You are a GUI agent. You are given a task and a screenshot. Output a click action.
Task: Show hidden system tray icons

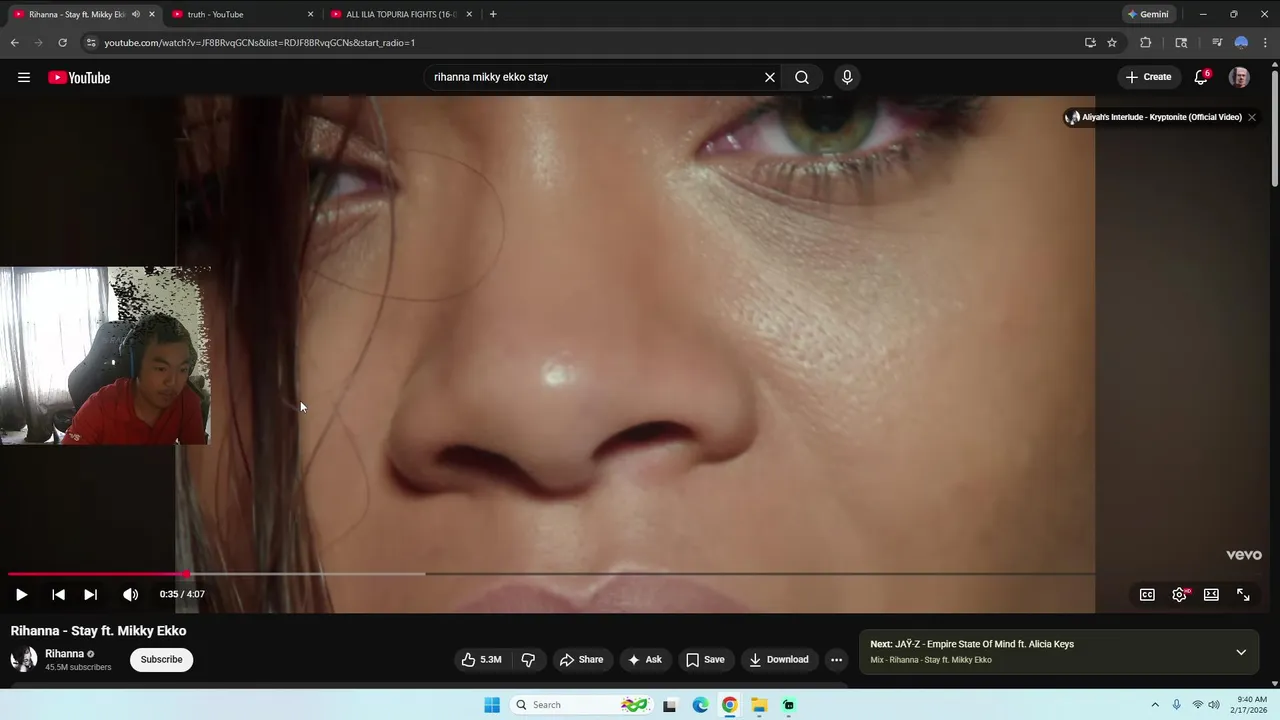(1155, 705)
